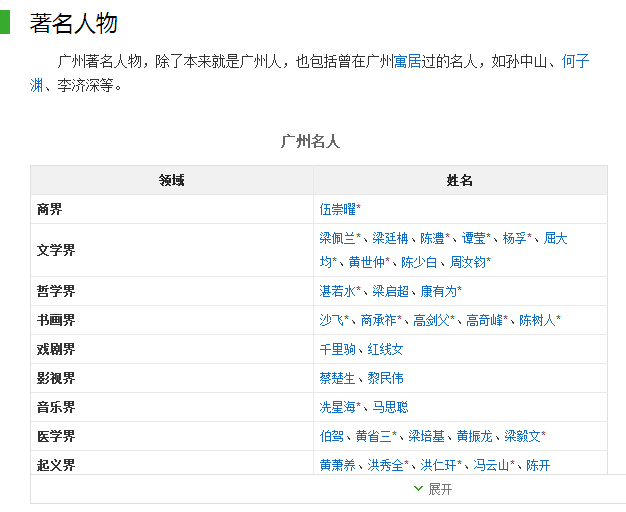This screenshot has height=512, width=626.
Task: Open the 何子渊 link
Action: 309,73
